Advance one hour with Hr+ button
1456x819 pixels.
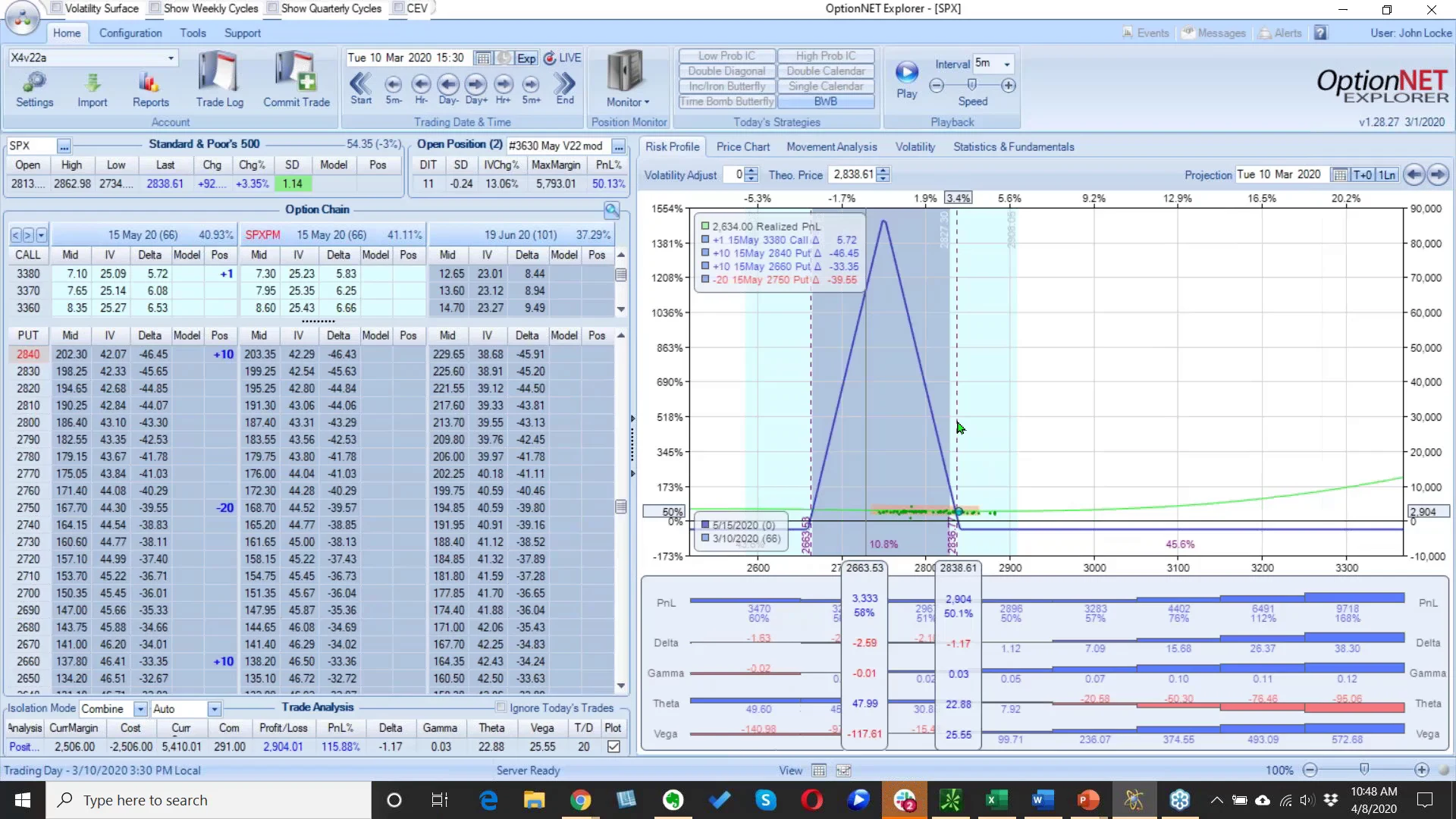click(504, 88)
